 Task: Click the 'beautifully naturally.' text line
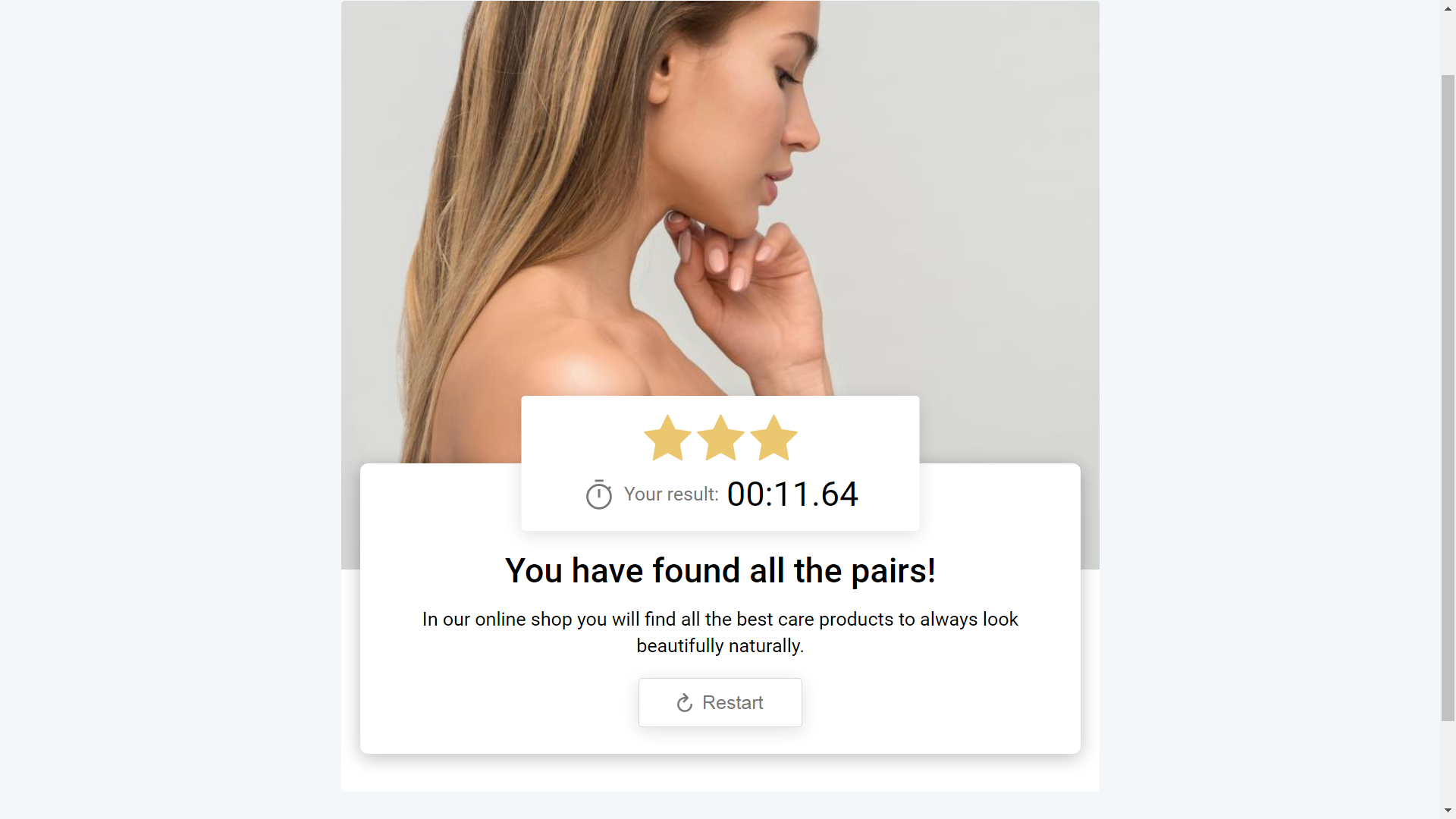coord(720,646)
